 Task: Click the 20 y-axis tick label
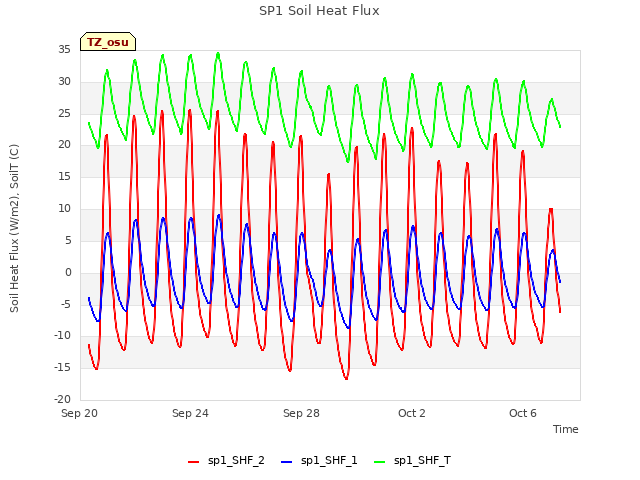tap(64, 145)
